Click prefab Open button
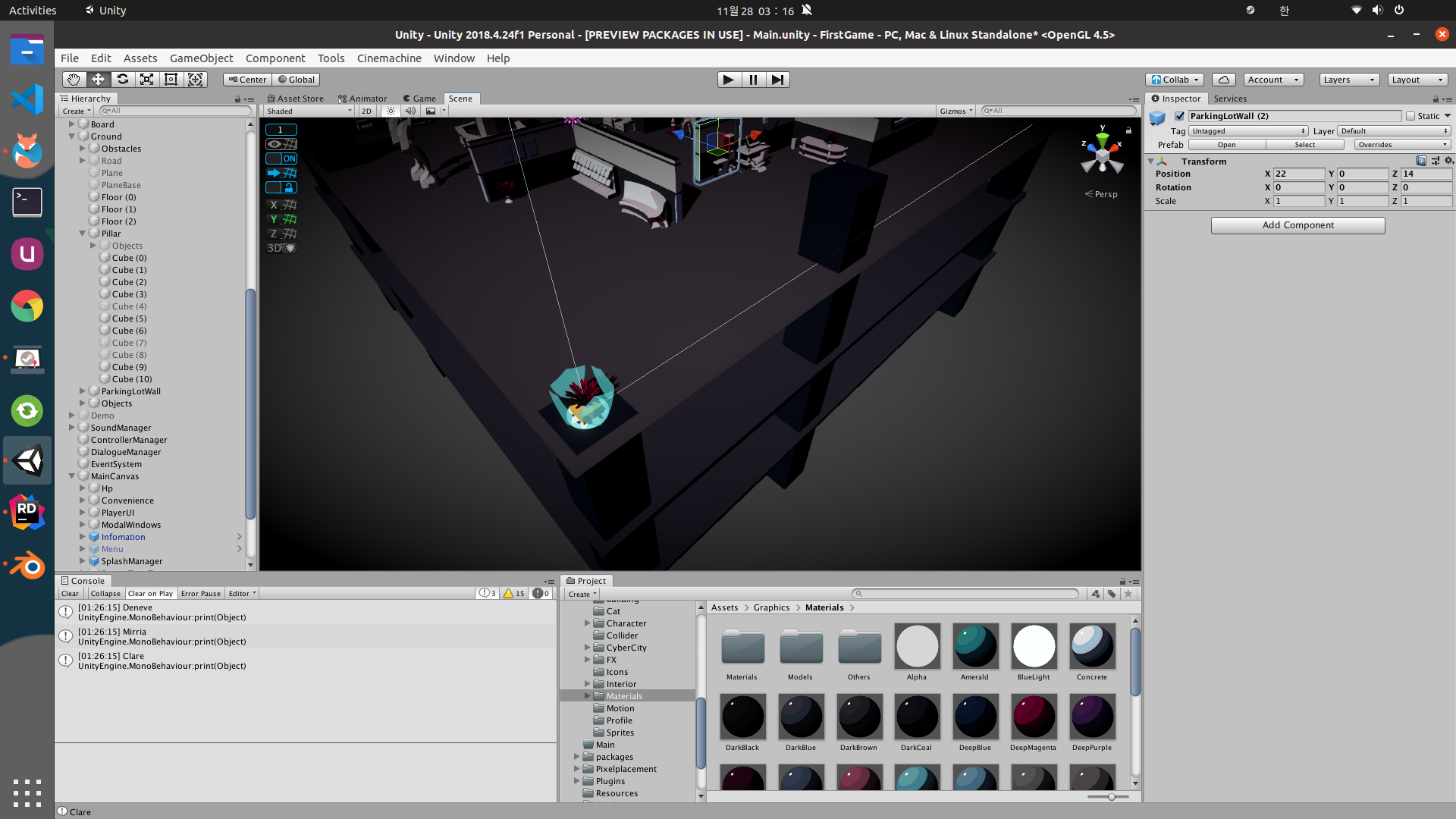Screen dimensions: 1456x819 point(1226,145)
